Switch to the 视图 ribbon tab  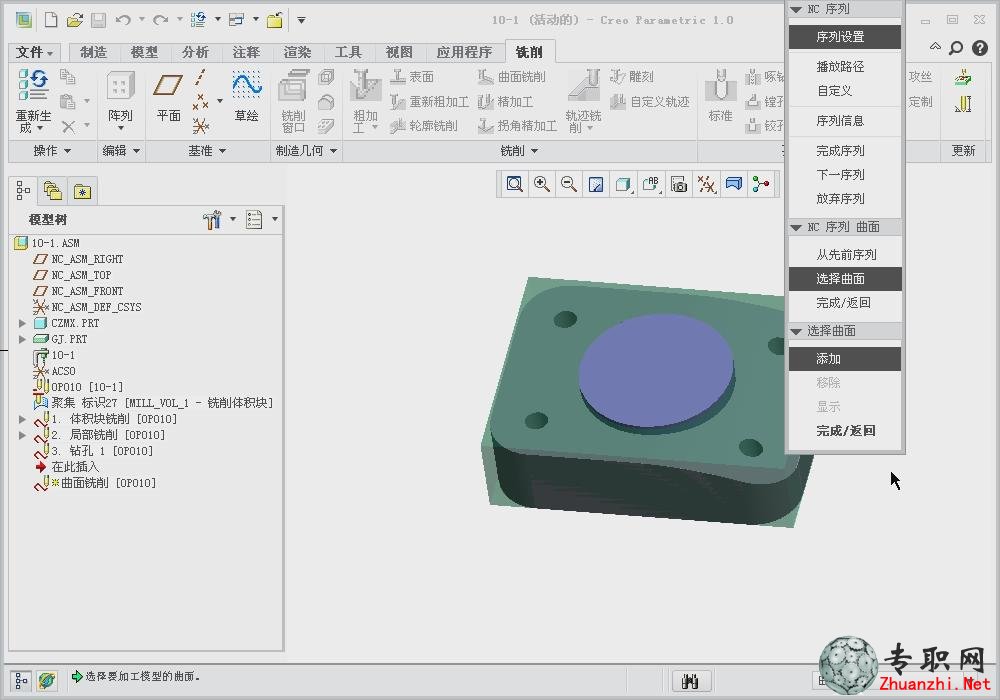pyautogui.click(x=399, y=52)
